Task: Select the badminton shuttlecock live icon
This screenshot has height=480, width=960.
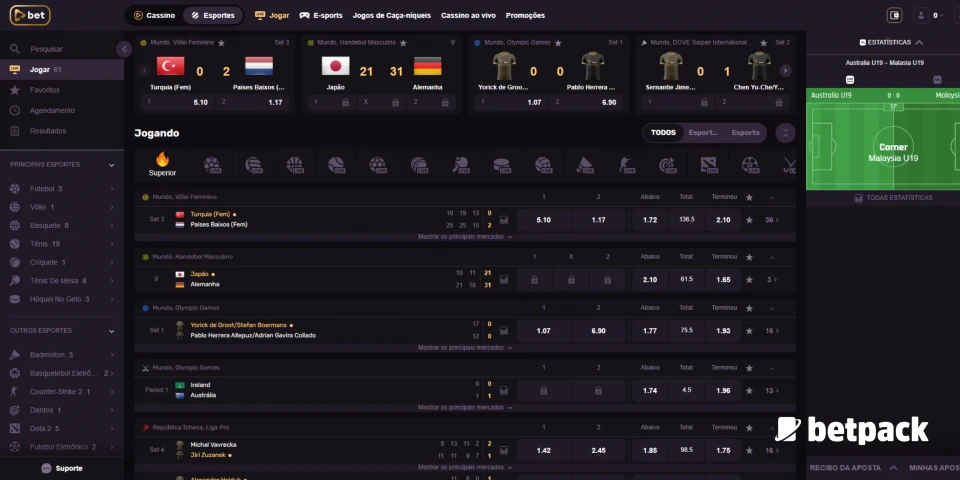Action: [x=585, y=165]
